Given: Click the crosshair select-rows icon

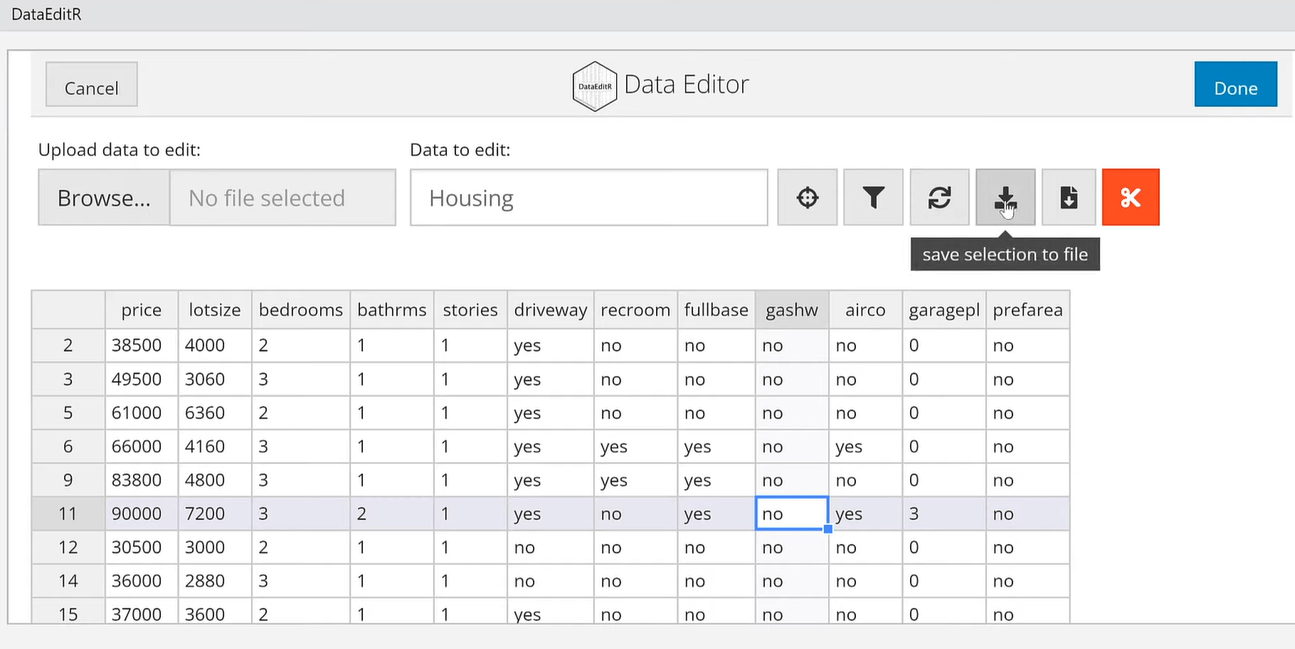Looking at the screenshot, I should (x=807, y=198).
